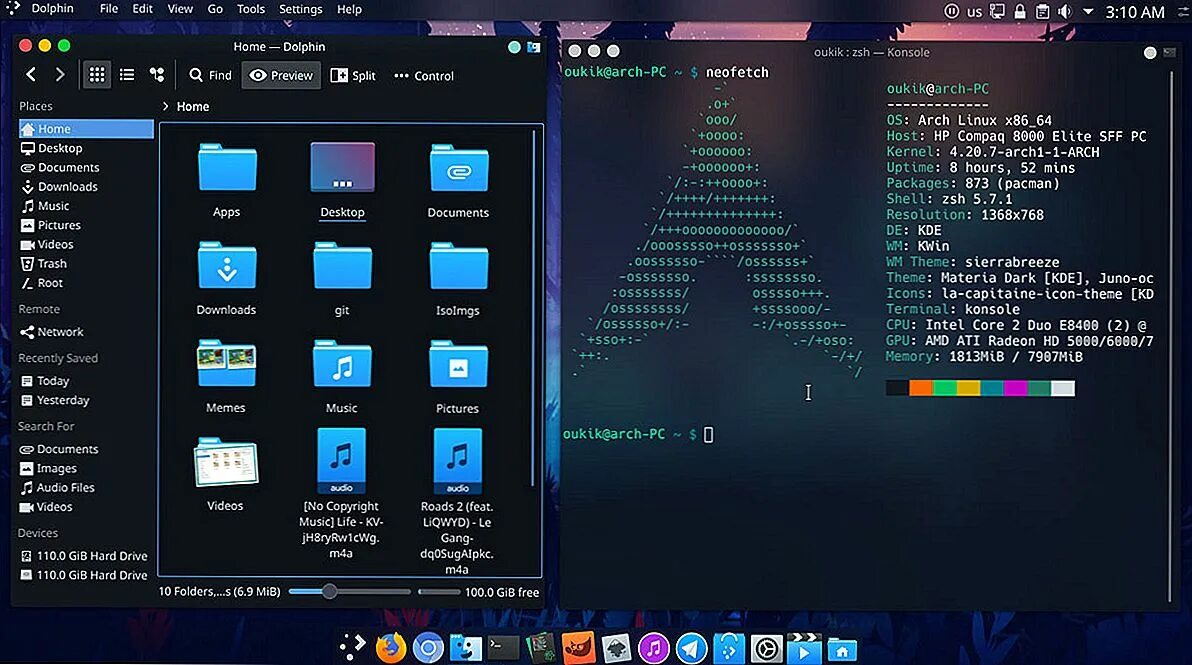
Task: Go forward with Dolphin's forward arrow
Action: pyautogui.click(x=59, y=74)
